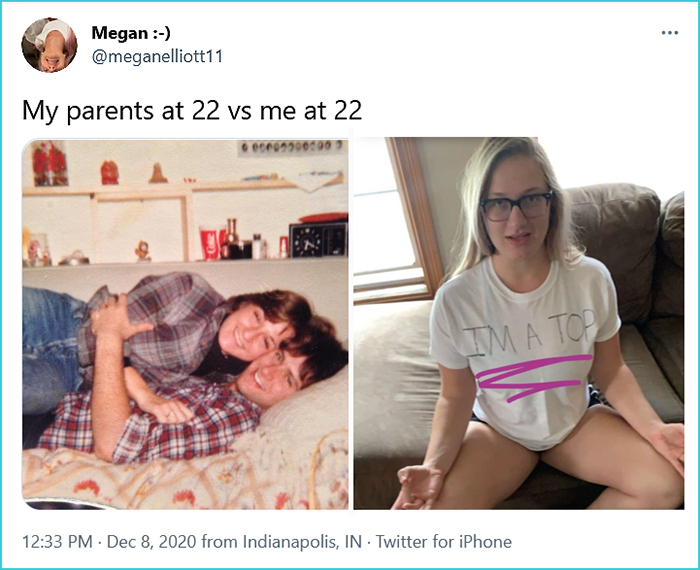Viewport: 700px width, 570px height.
Task: Click the black glasses in the right photo
Action: click(x=517, y=206)
